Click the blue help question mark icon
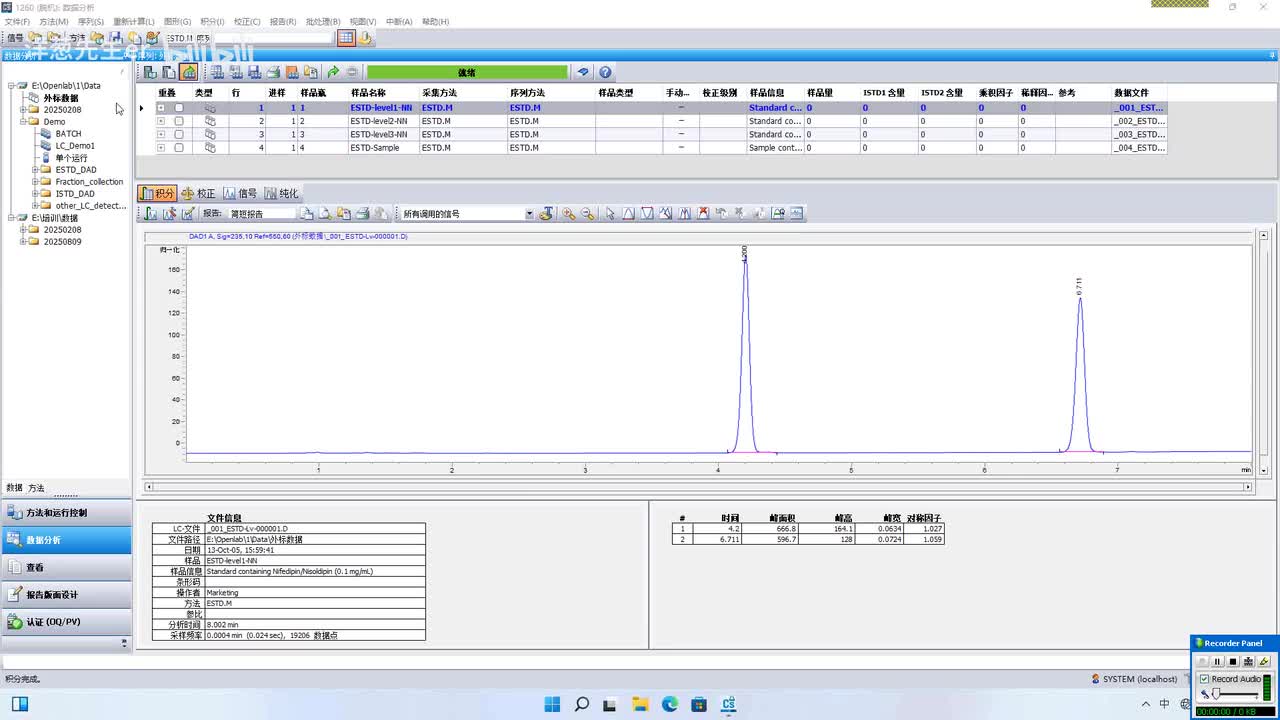Screen dimensions: 1280x720 (605, 72)
